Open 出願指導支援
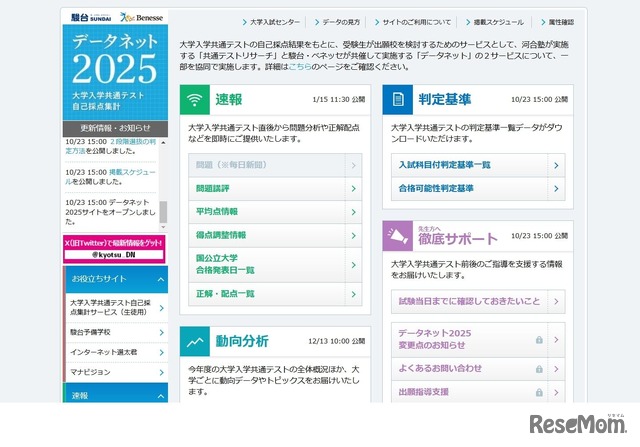Image resolution: width=640 pixels, height=447 pixels. (x=478, y=392)
